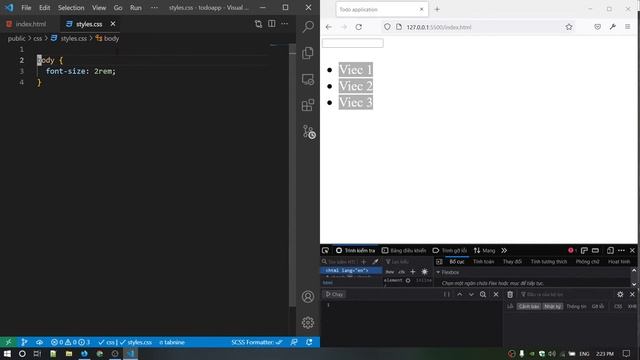This screenshot has width=640, height=360.
Task: Open Firefox hamburger application menu
Action: point(628,27)
